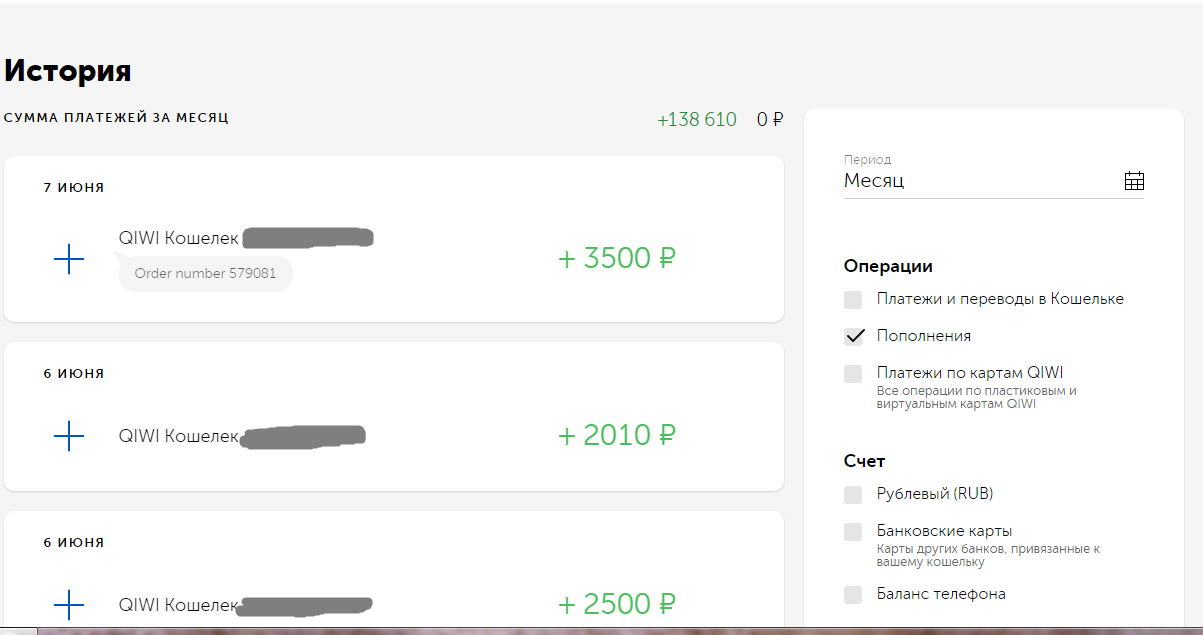
Task: Tick the Платежи по картам QIWI checkbox
Action: pyautogui.click(x=853, y=373)
